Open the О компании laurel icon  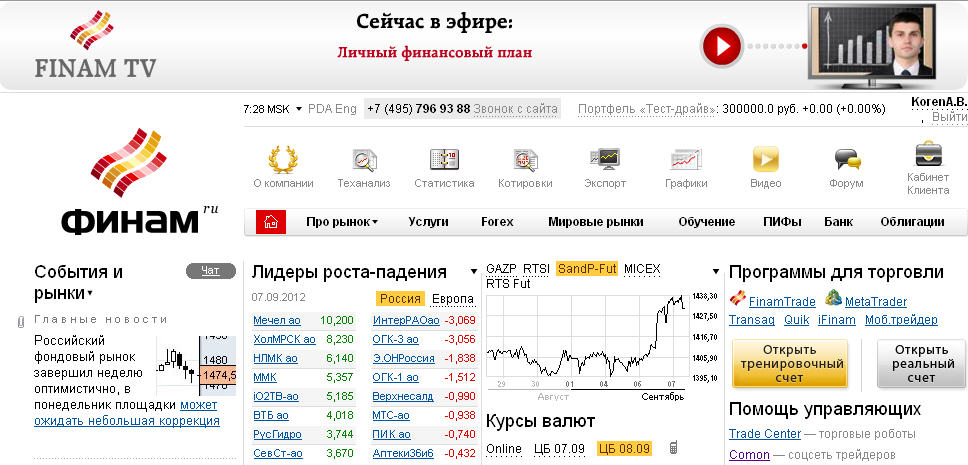point(283,159)
